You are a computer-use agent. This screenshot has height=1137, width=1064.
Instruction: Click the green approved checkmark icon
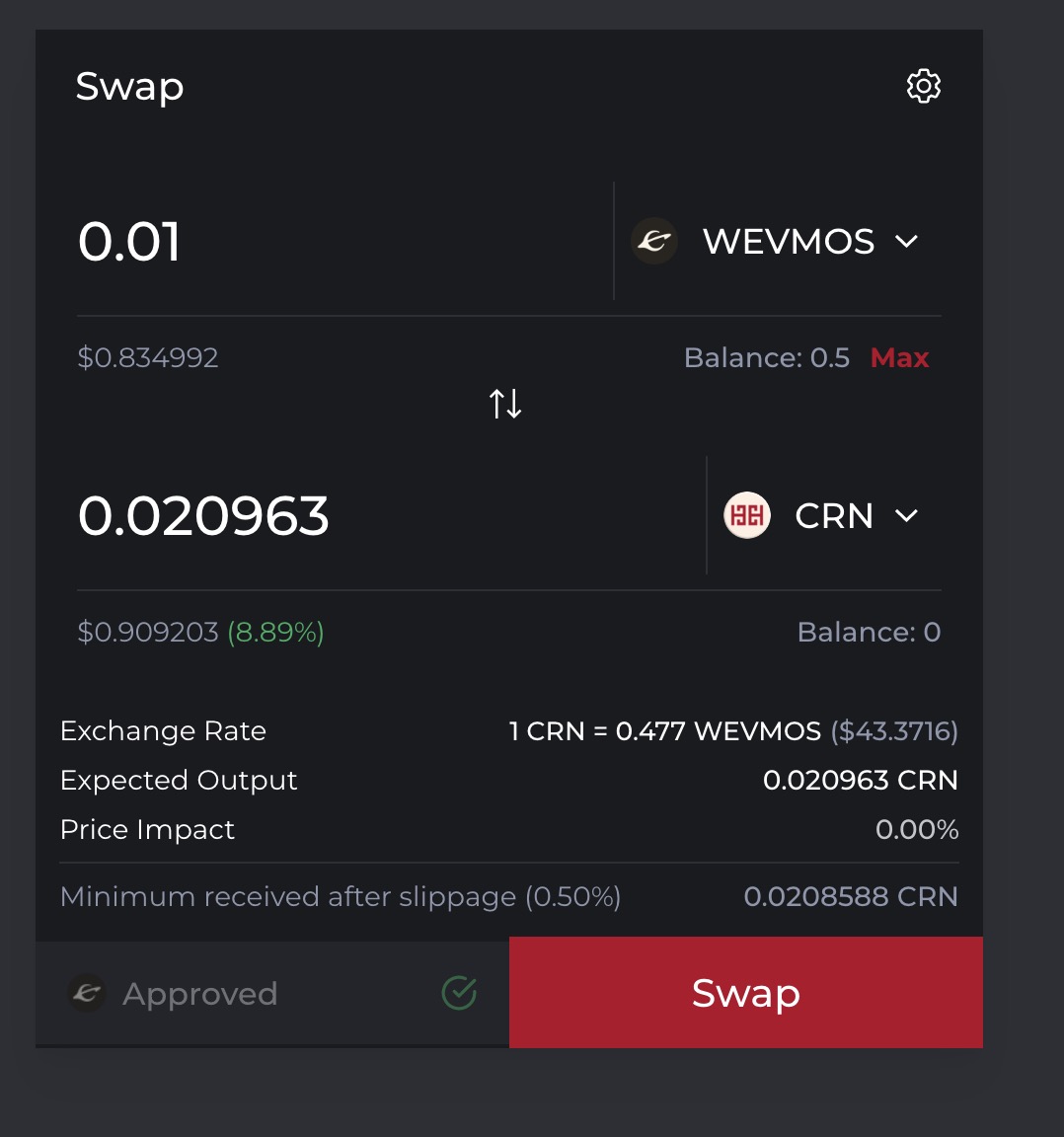click(x=459, y=993)
